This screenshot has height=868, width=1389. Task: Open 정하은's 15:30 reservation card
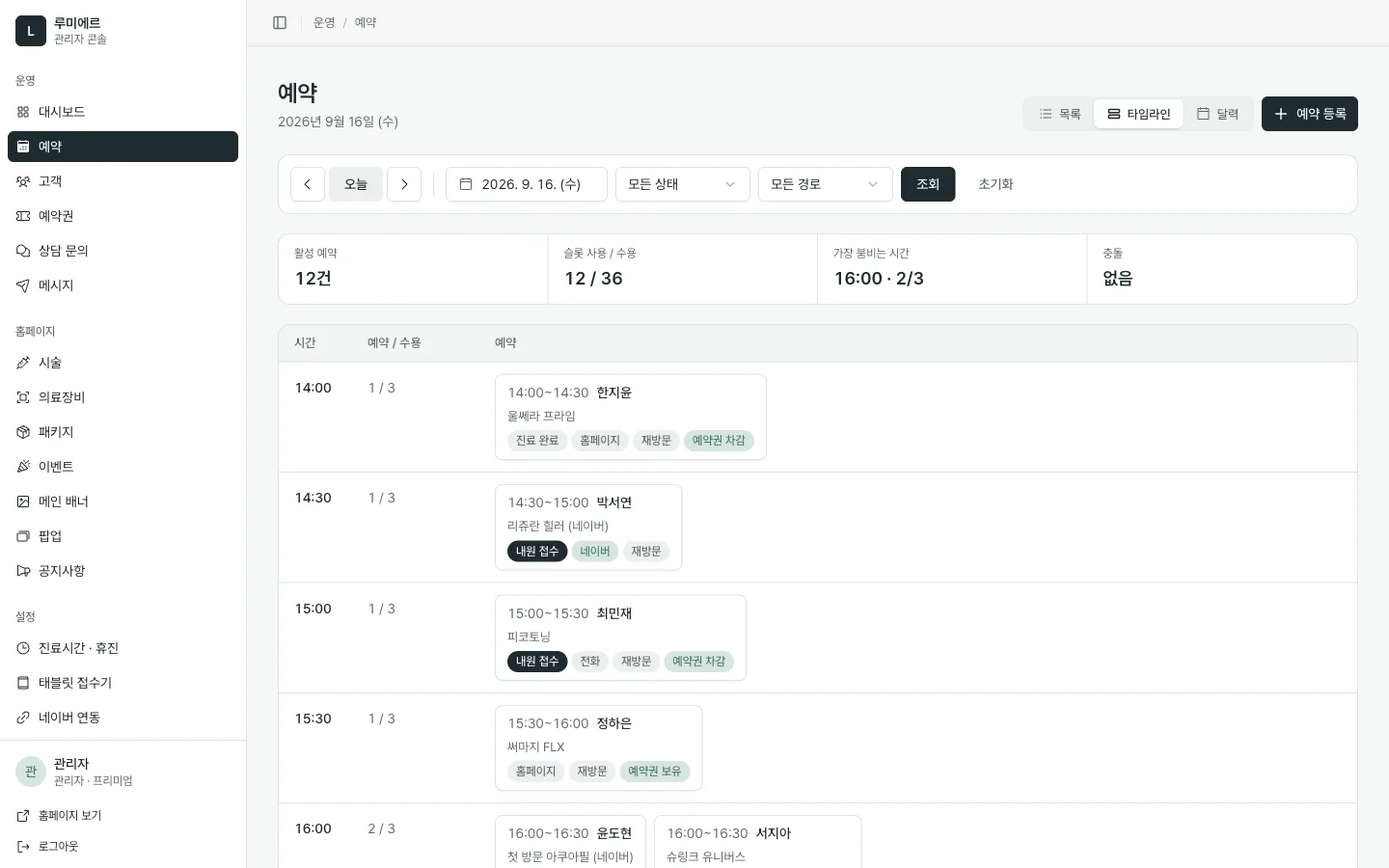(x=599, y=747)
